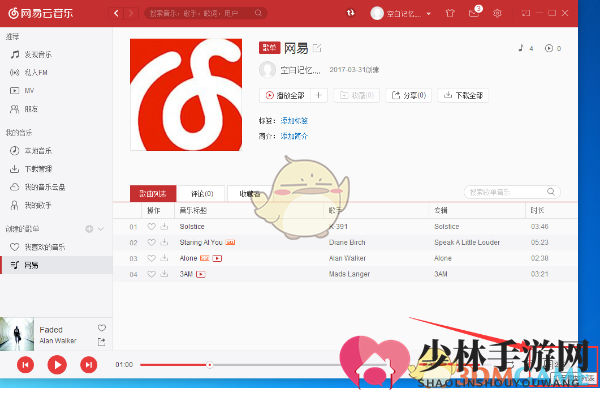
Task: Click album Speak A Little Louder
Action: 467,242
